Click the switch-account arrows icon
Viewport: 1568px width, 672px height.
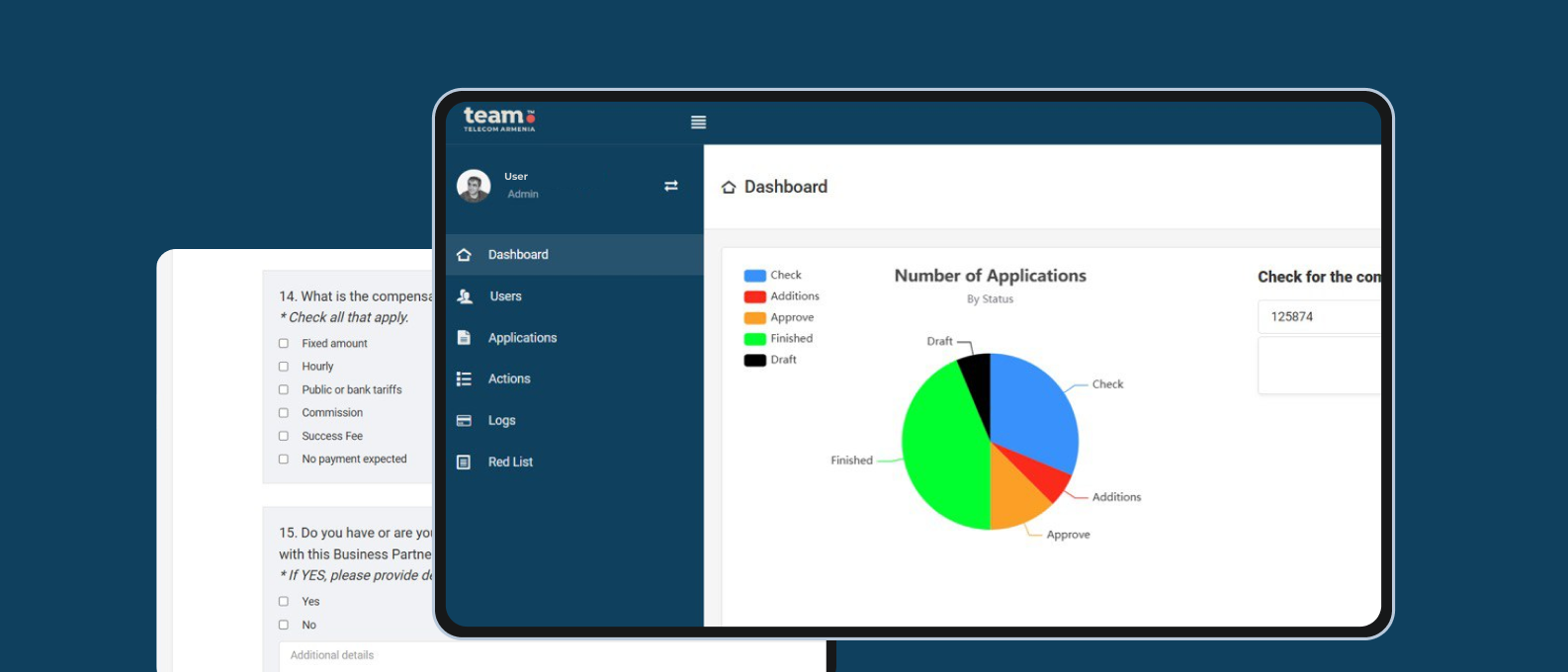click(671, 186)
